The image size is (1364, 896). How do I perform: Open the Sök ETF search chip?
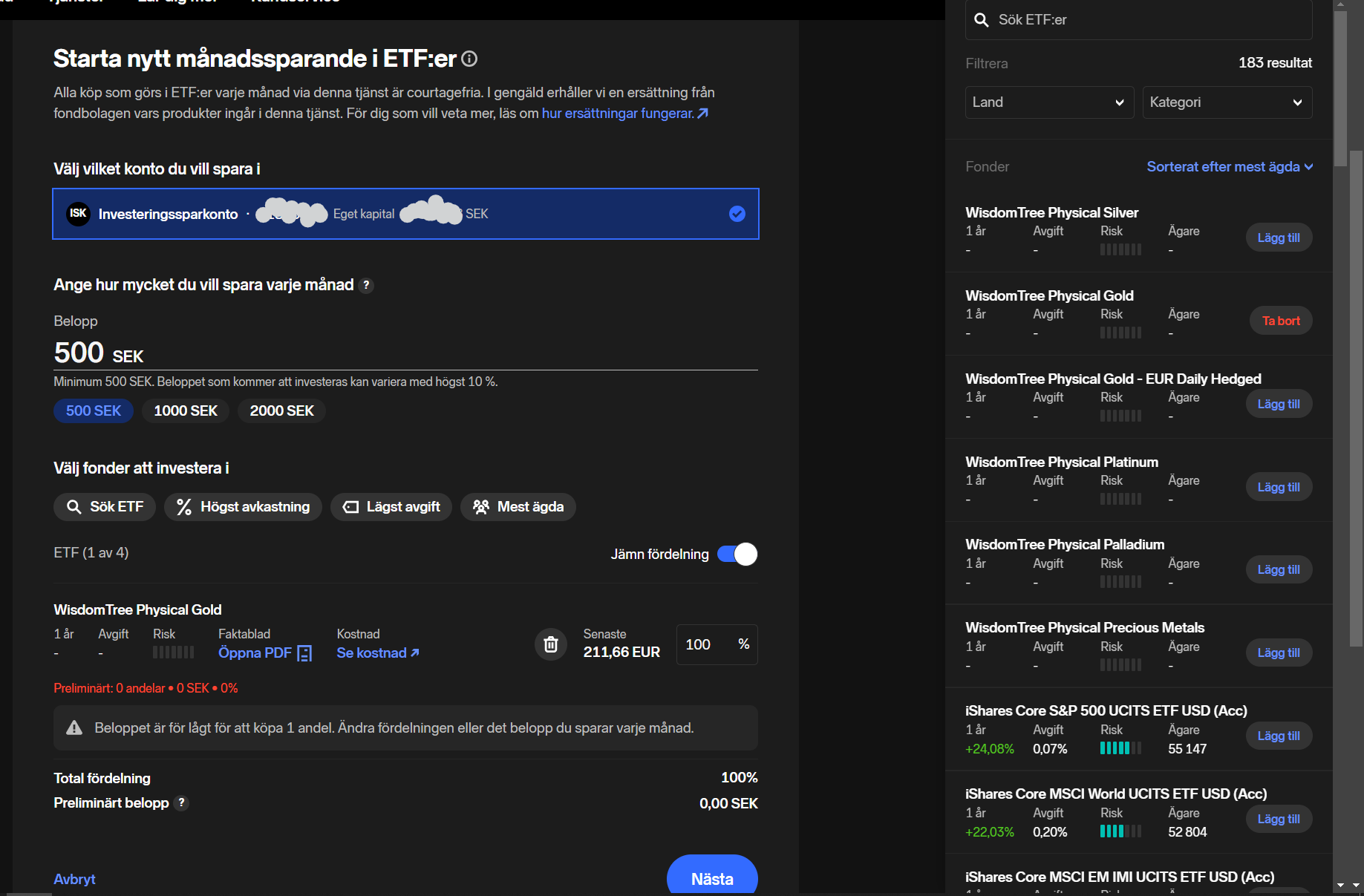coord(105,507)
